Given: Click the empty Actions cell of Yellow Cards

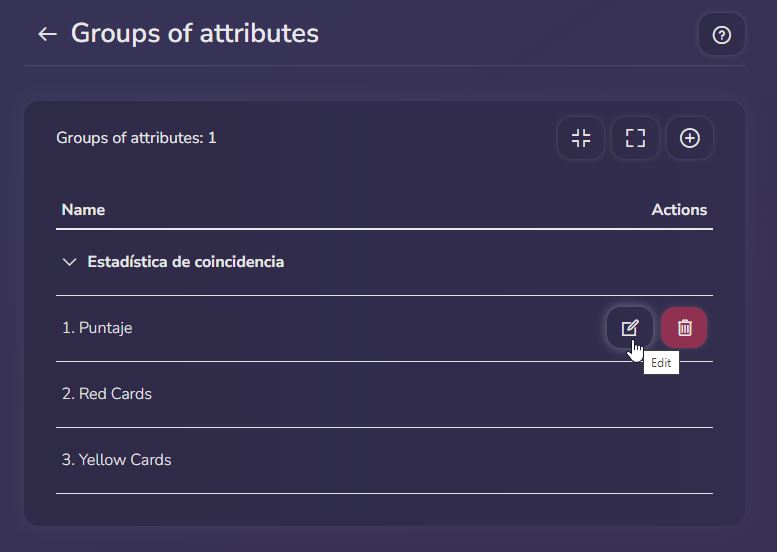Looking at the screenshot, I should (x=657, y=460).
